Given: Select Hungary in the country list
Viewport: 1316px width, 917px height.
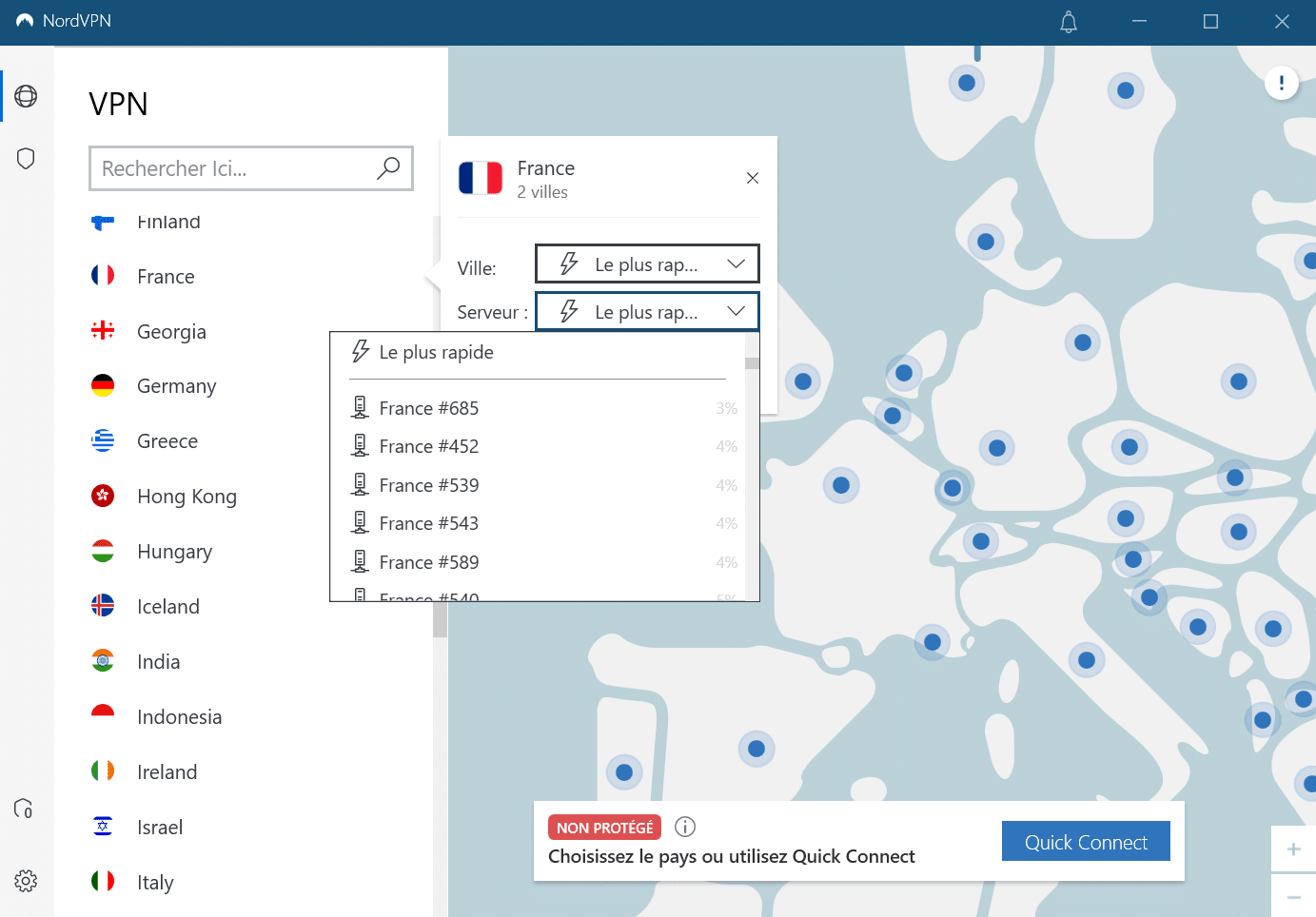Looking at the screenshot, I should pos(174,552).
